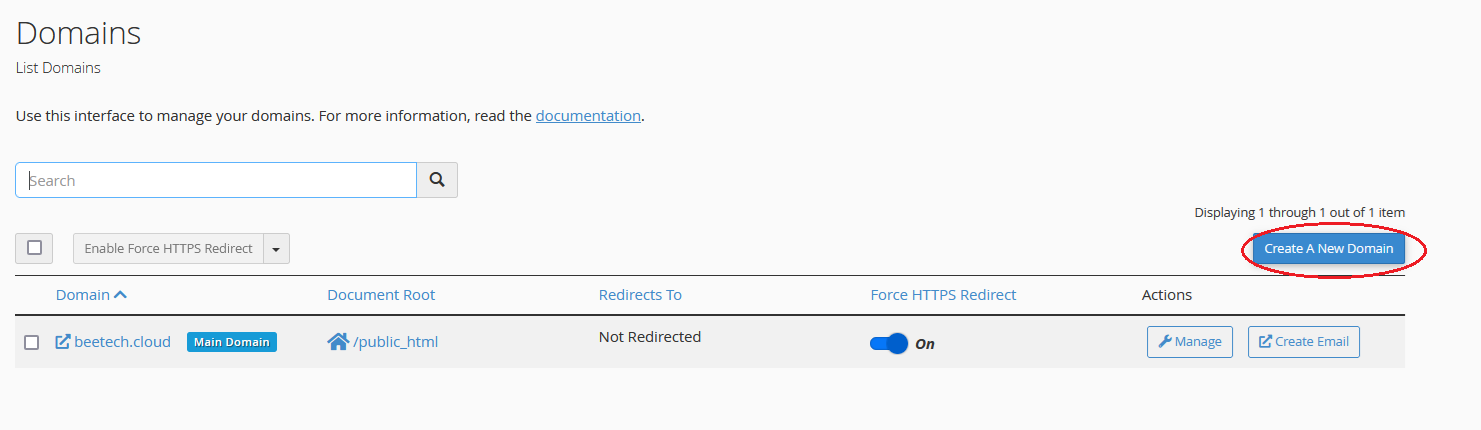The image size is (1481, 430).
Task: Click Enable Force HTTPS Redirect button
Action: coord(168,249)
